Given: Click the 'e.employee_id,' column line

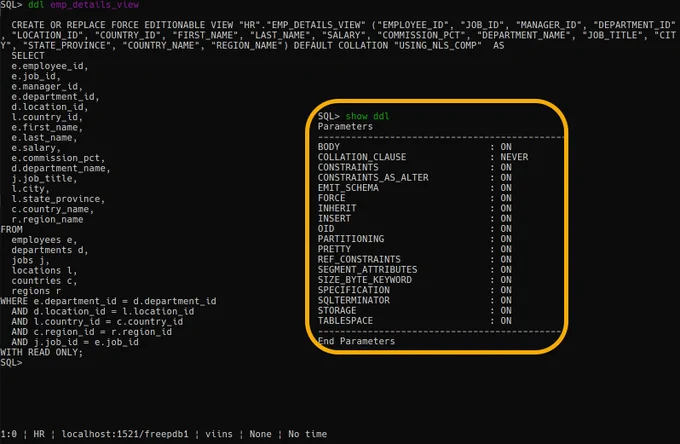Looking at the screenshot, I should coord(50,66).
